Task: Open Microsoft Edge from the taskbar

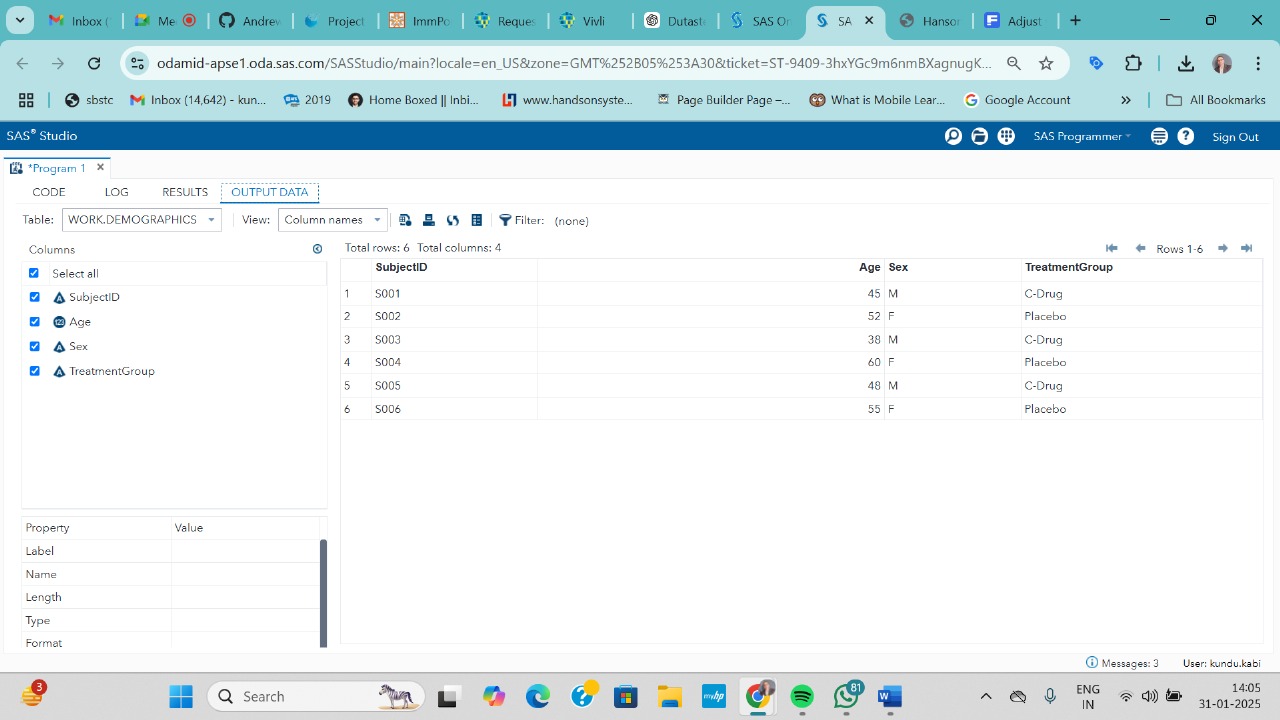Action: (x=538, y=696)
